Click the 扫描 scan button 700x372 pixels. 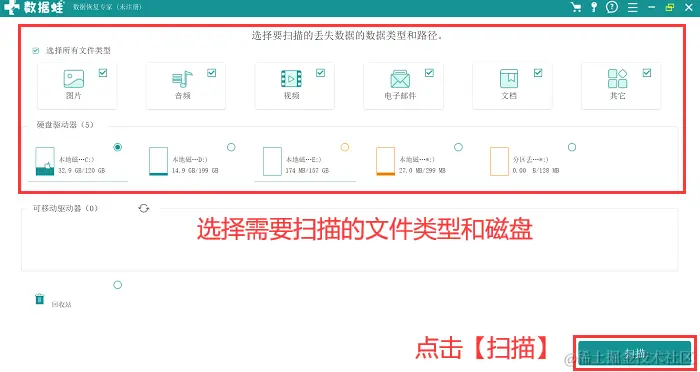634,354
